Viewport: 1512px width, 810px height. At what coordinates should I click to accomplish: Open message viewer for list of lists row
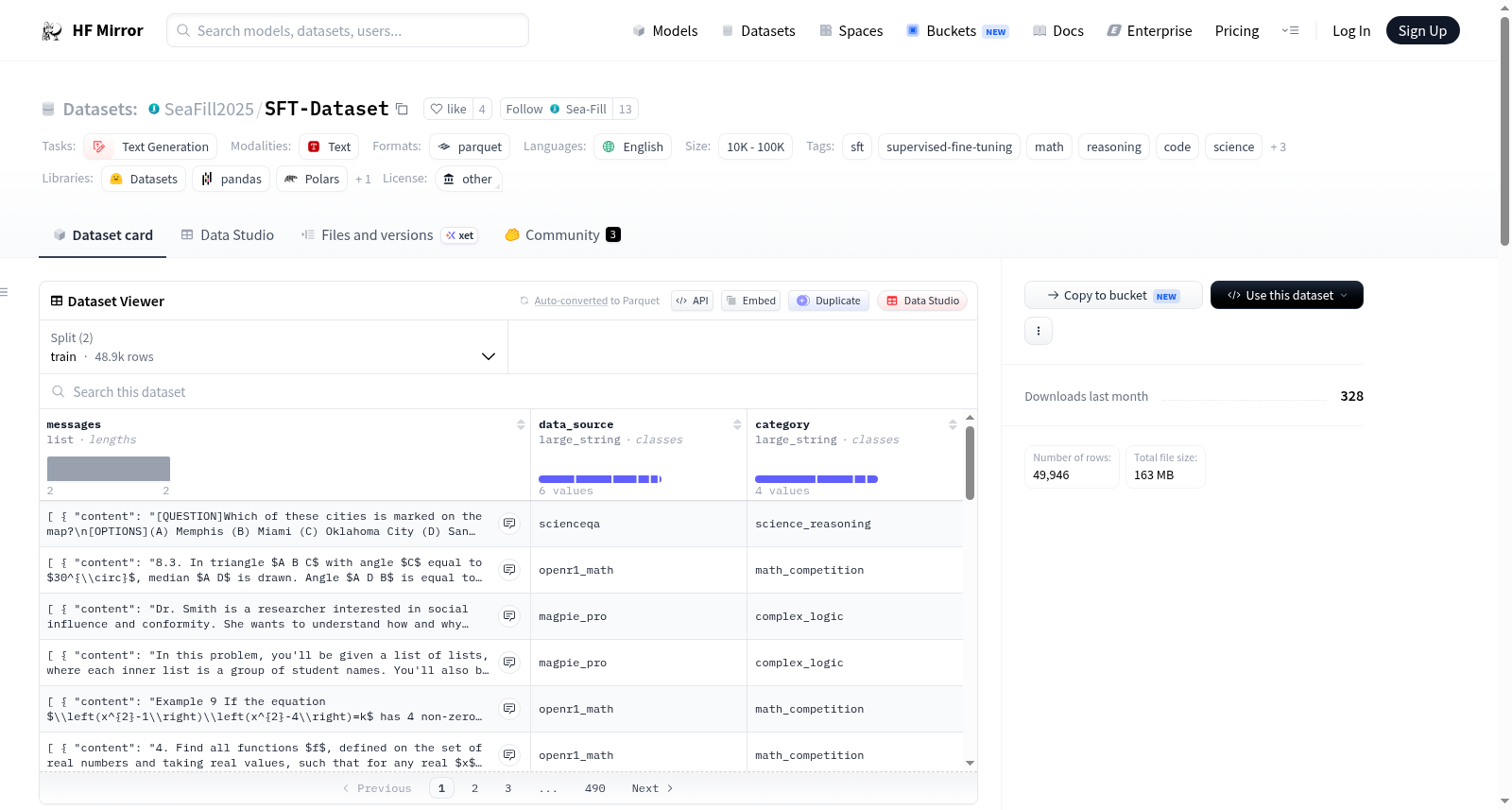[509, 663]
